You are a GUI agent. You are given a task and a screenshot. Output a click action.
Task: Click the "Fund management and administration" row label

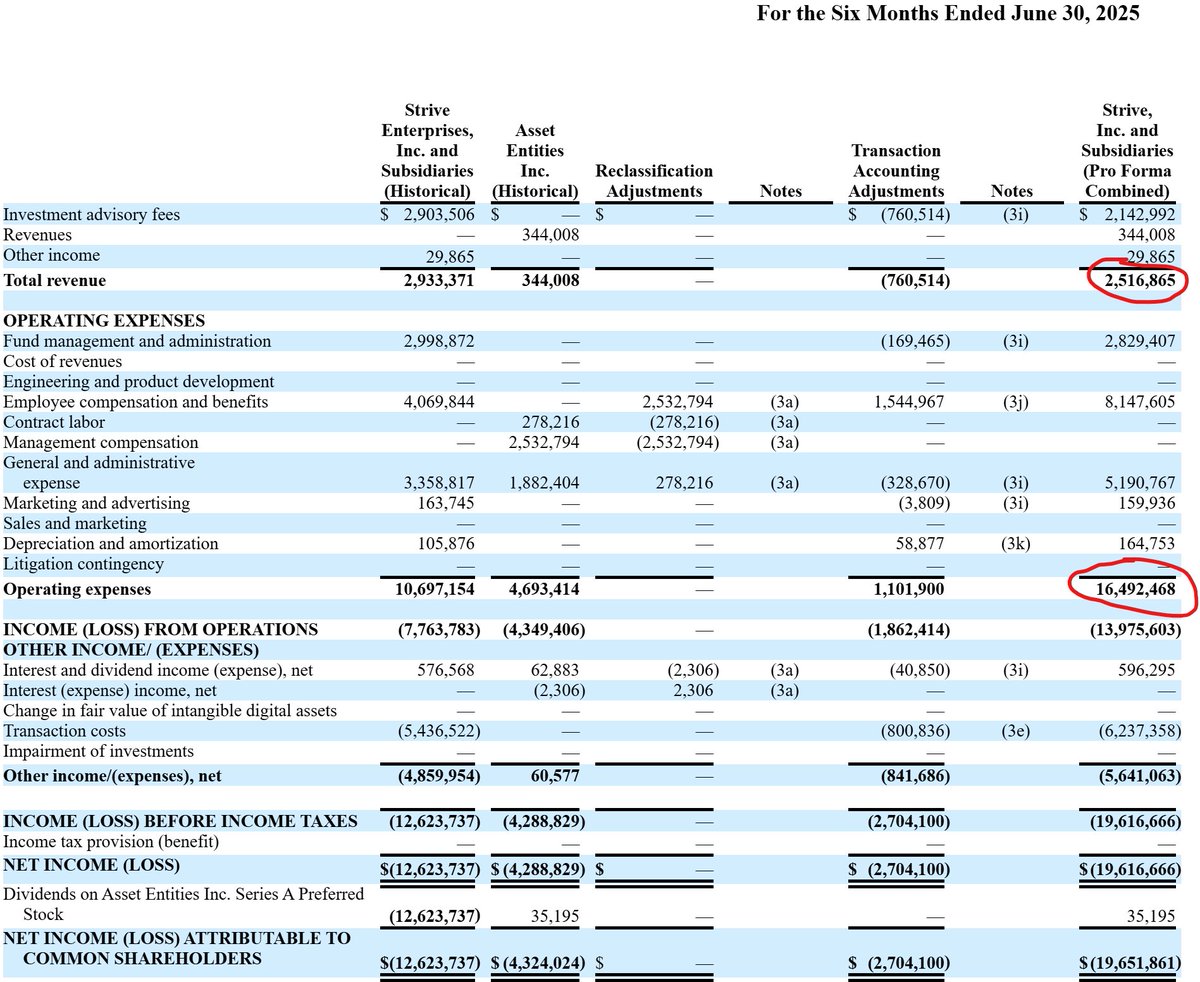137,341
